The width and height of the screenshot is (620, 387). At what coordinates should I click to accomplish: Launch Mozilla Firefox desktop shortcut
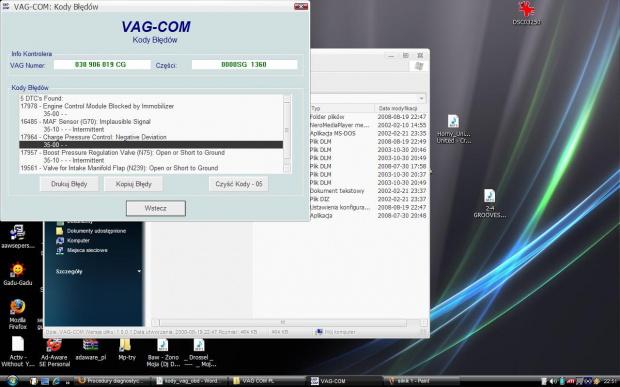17,315
